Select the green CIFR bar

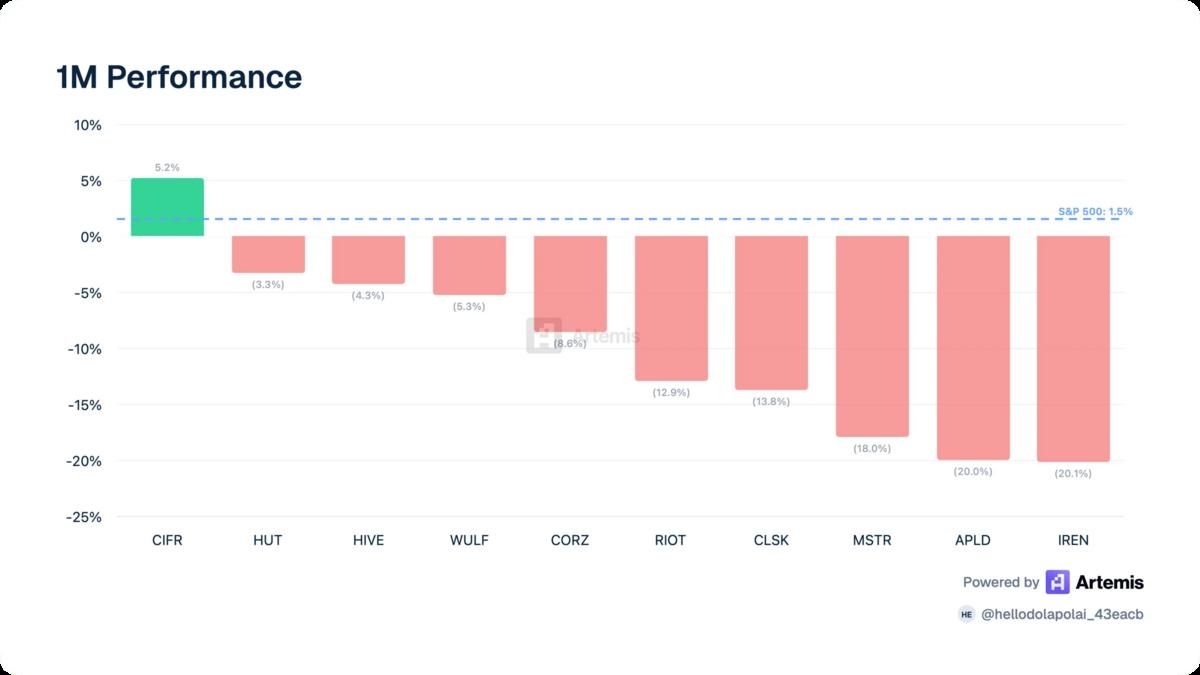[x=168, y=207]
